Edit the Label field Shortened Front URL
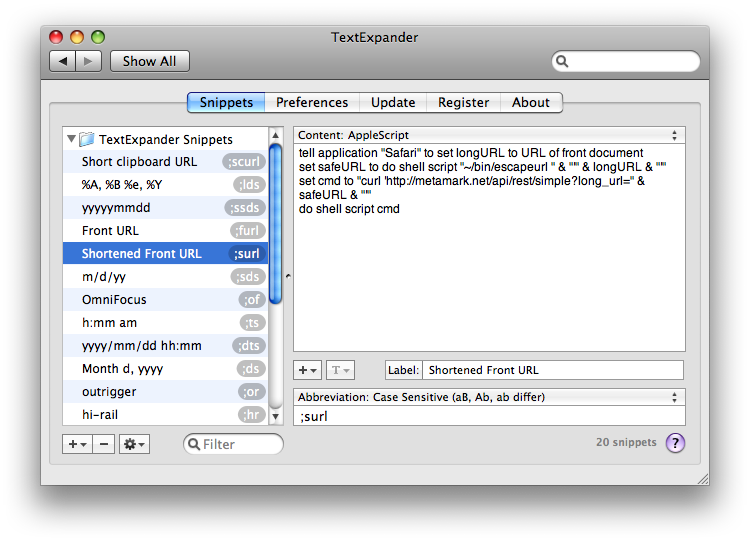This screenshot has width=750, height=541. 553,370
